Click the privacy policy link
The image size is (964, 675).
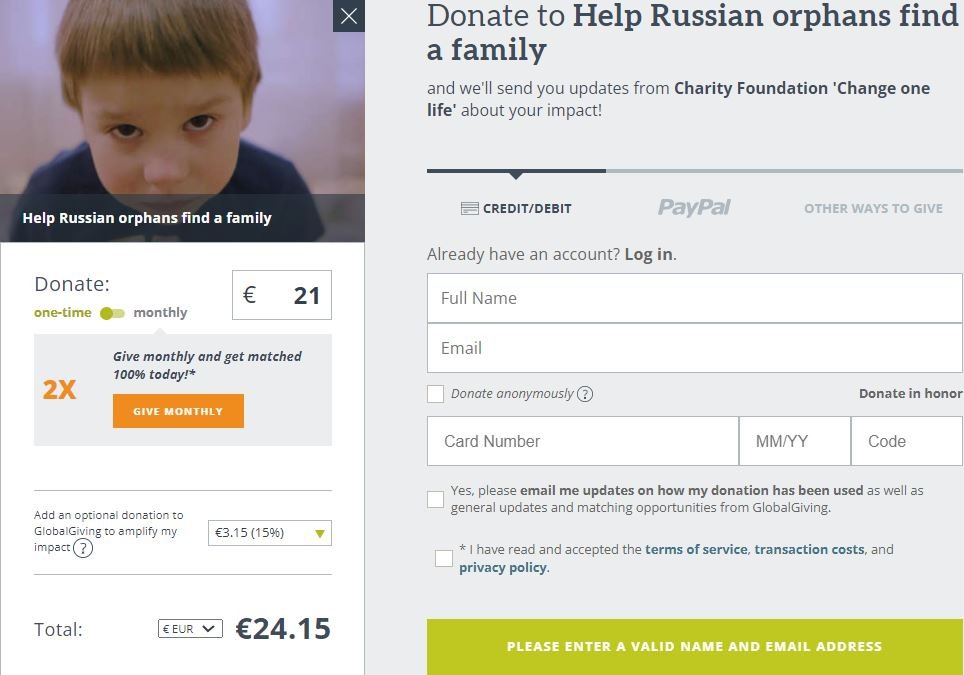[x=503, y=567]
